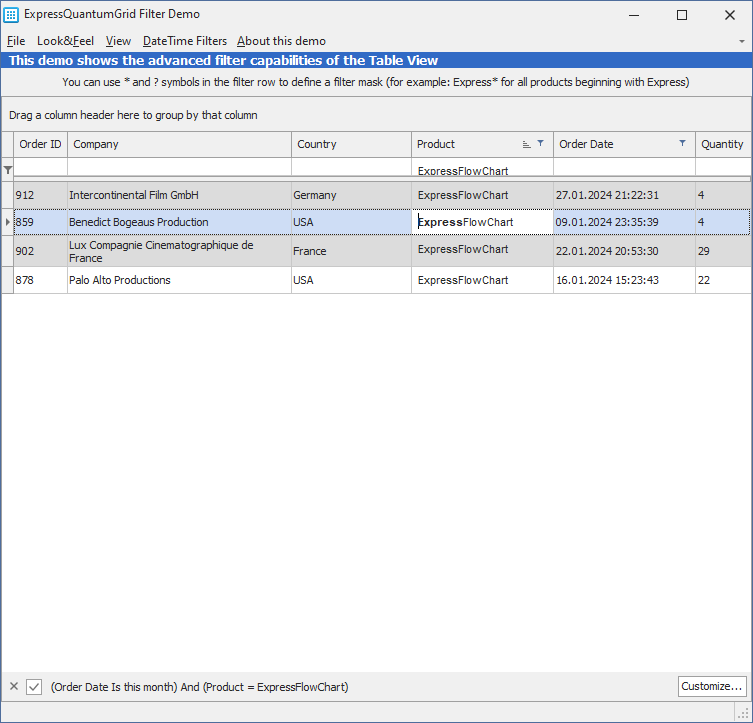The height and width of the screenshot is (723, 753).
Task: Click order date 22.01.2024 20:53:30
Action: coord(624,251)
